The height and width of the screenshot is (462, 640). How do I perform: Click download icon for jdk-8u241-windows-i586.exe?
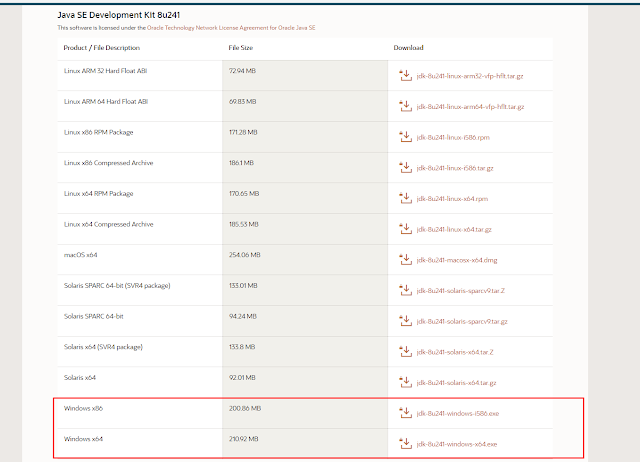coord(405,413)
